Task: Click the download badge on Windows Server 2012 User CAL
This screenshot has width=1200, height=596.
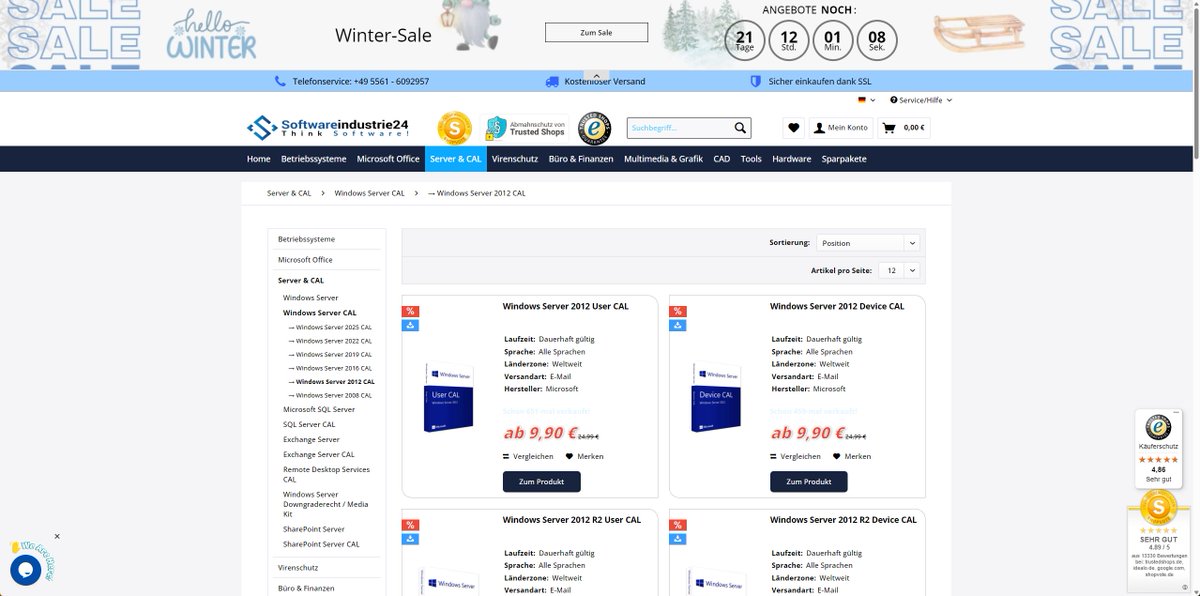Action: (x=411, y=325)
